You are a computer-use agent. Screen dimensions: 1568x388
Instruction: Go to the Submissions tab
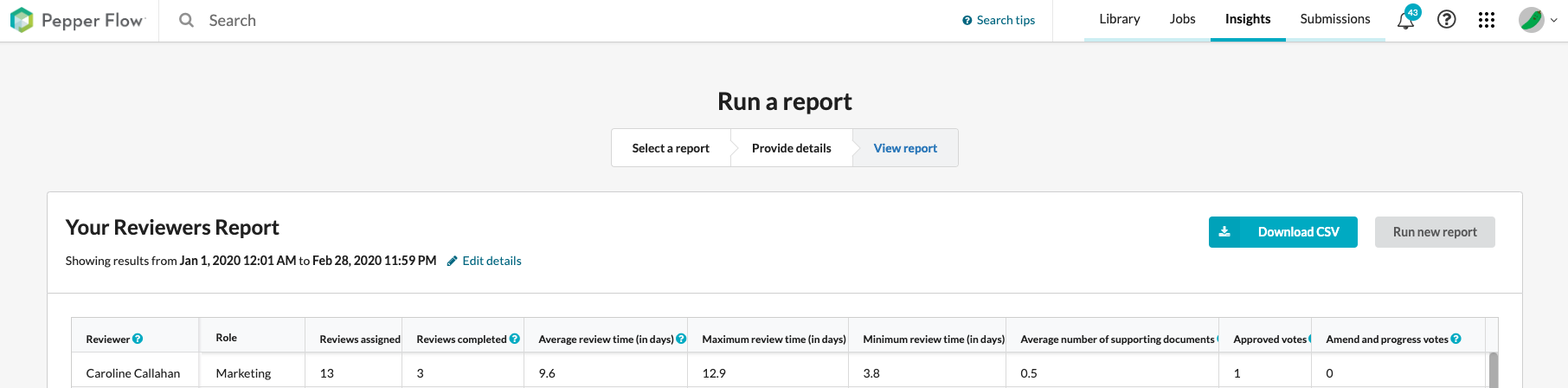[x=1335, y=19]
